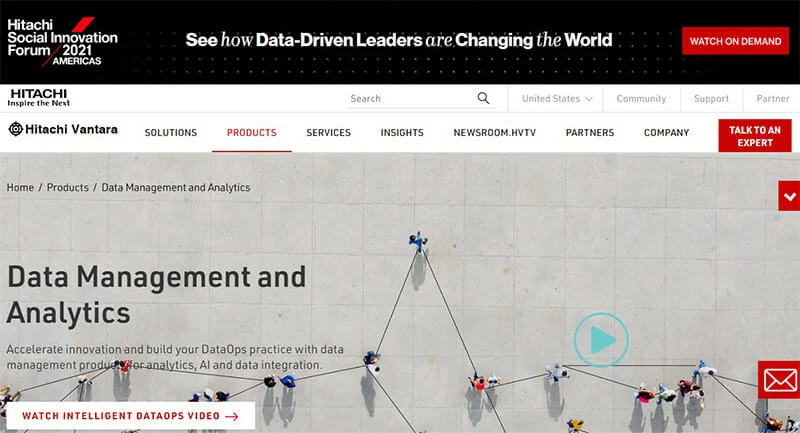Open the United States region dropdown
Image resolution: width=800 pixels, height=433 pixels.
click(557, 98)
